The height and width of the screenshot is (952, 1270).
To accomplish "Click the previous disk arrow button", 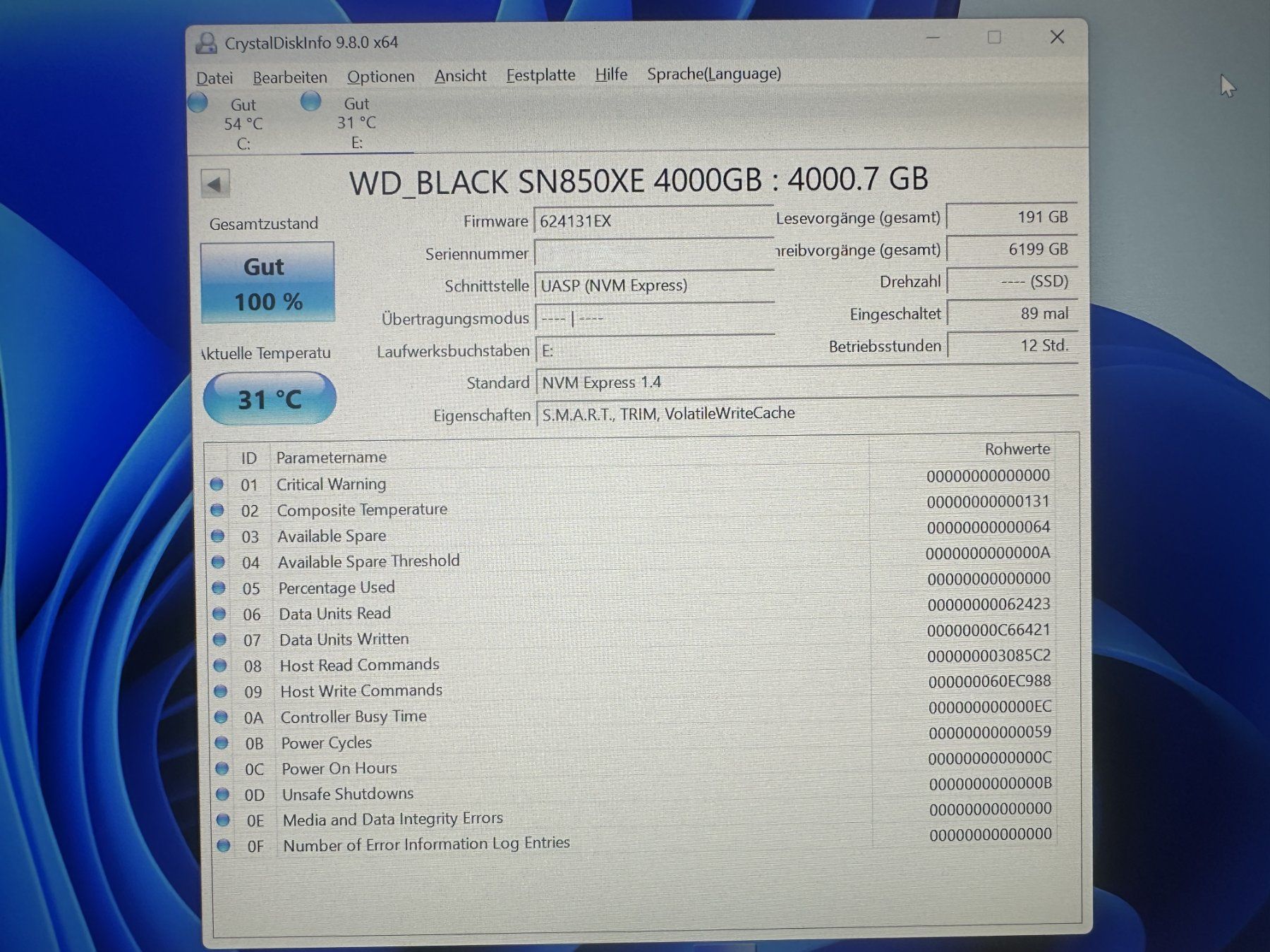I will (x=215, y=185).
